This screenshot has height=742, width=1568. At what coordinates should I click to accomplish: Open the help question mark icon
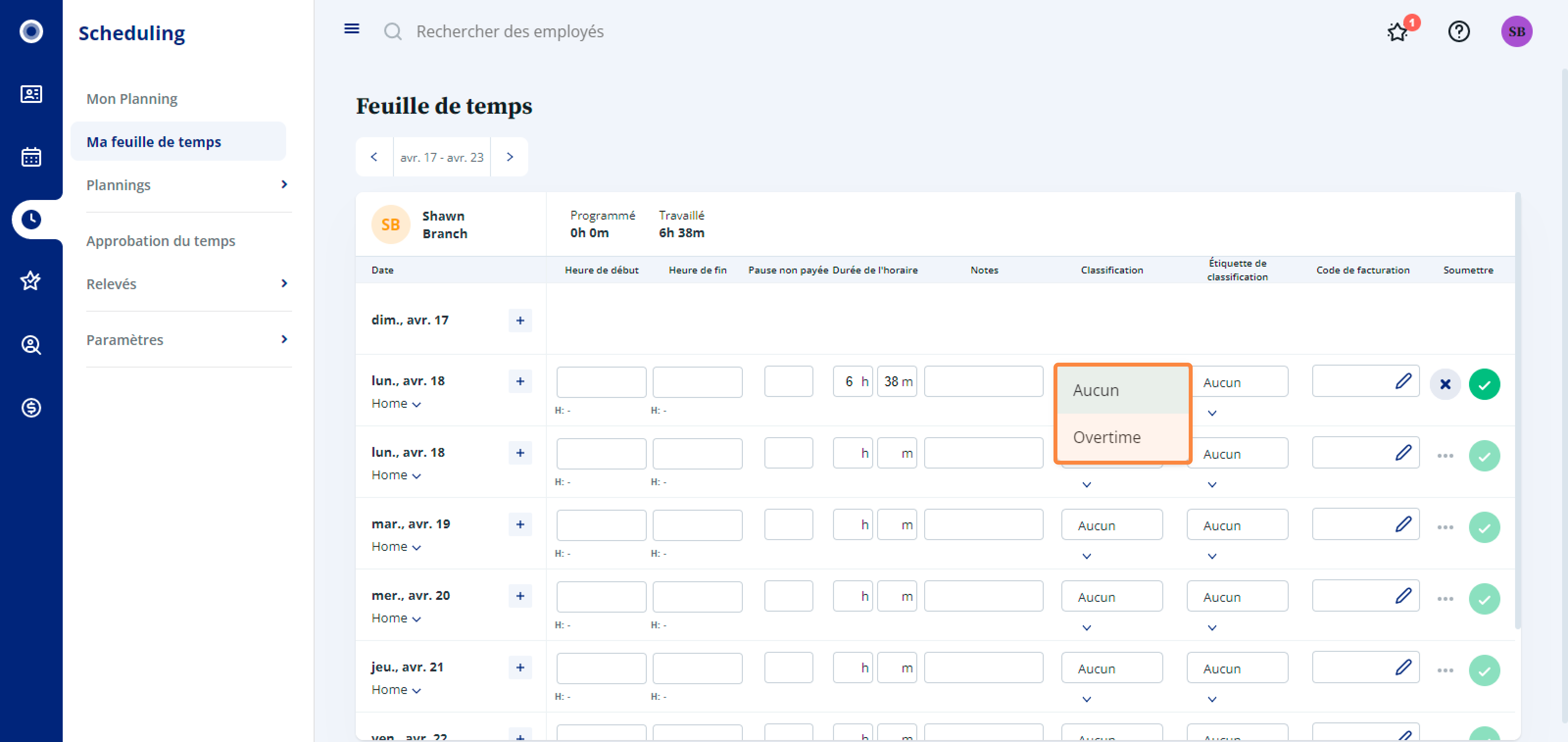[x=1458, y=32]
